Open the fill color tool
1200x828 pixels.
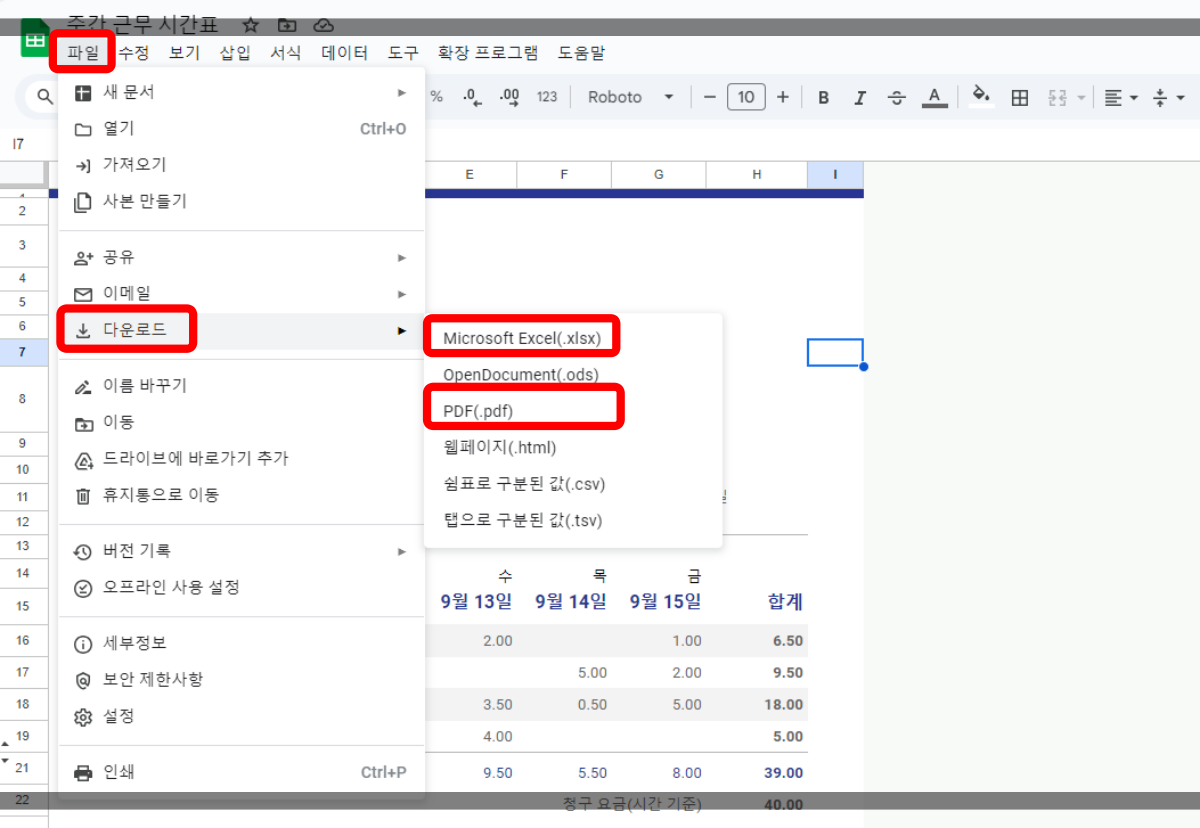(980, 97)
